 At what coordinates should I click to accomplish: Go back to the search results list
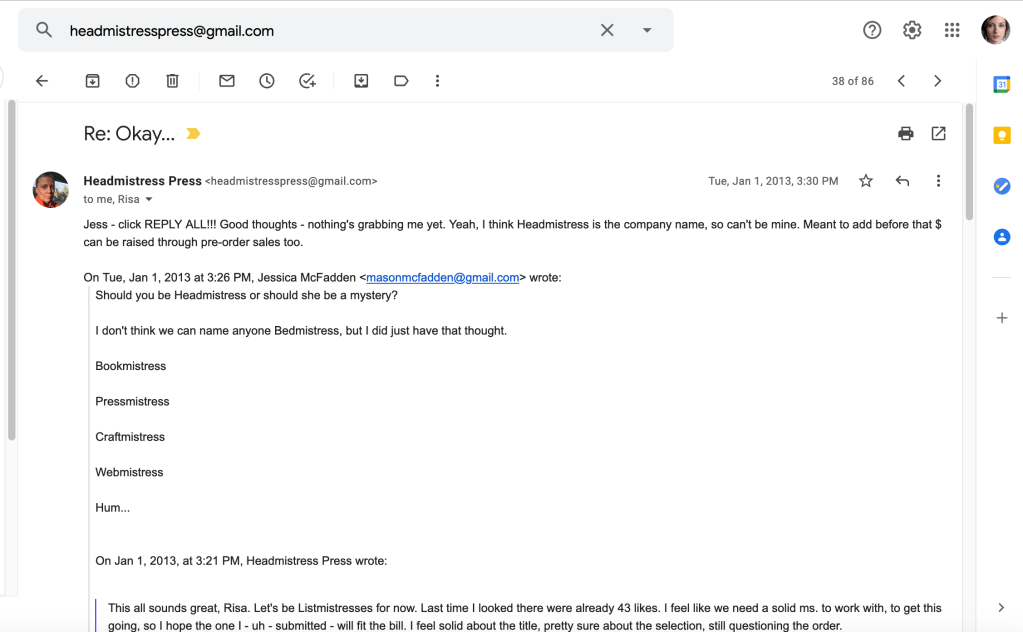coord(42,81)
